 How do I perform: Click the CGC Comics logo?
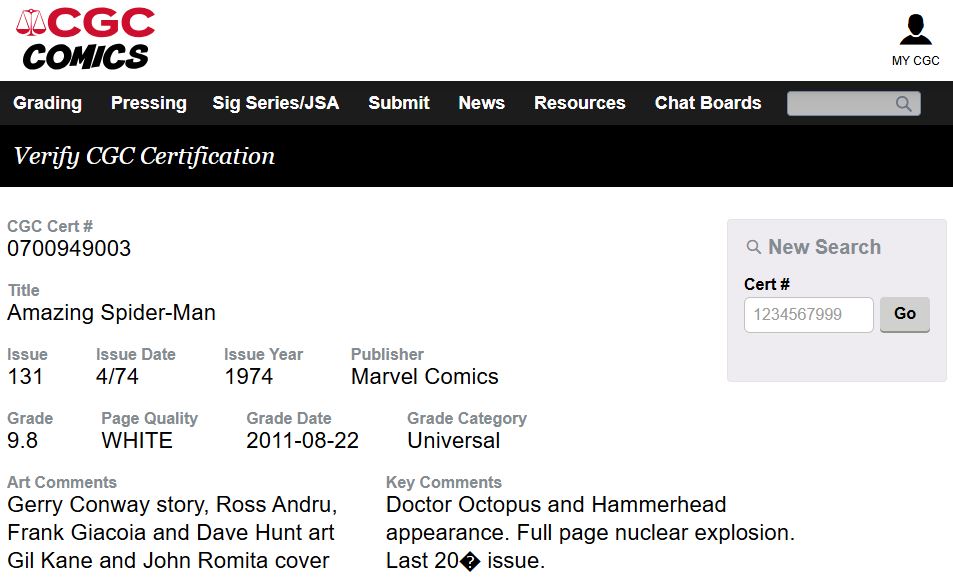point(85,39)
